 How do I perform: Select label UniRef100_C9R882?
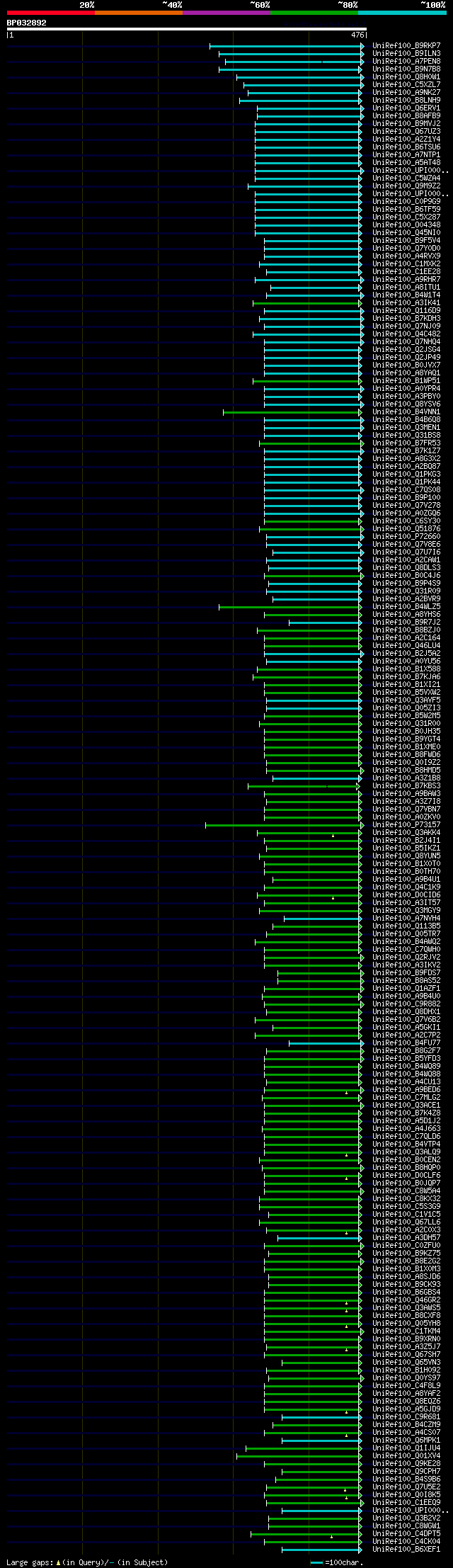point(406,1004)
